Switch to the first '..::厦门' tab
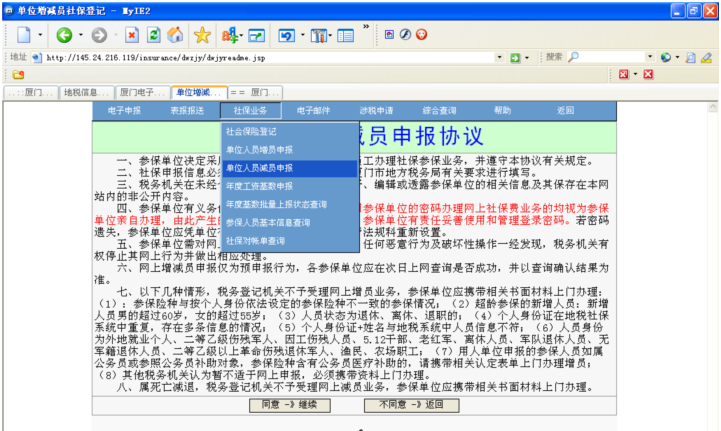721x431 pixels. [x=31, y=92]
